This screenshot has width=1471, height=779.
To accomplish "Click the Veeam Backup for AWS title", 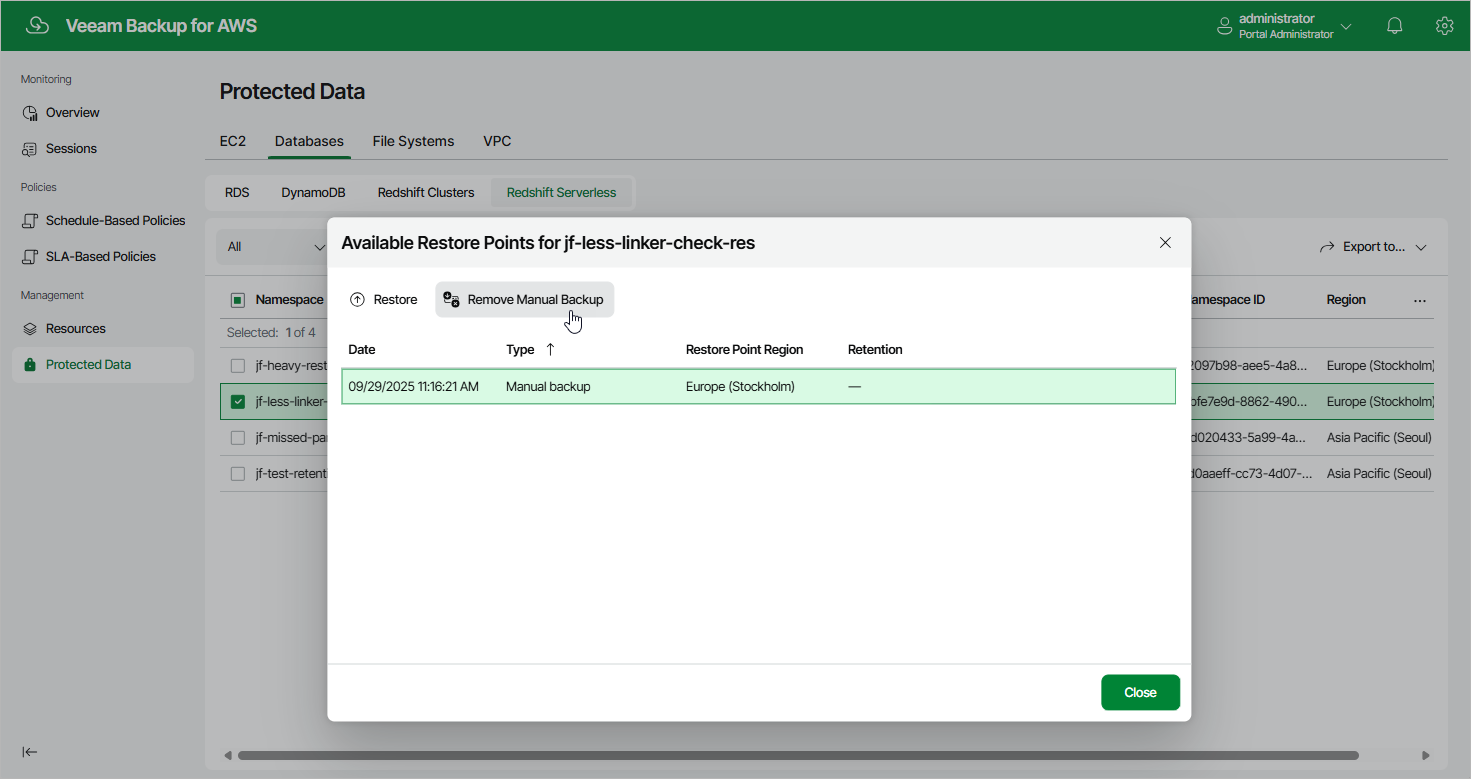I will (161, 26).
